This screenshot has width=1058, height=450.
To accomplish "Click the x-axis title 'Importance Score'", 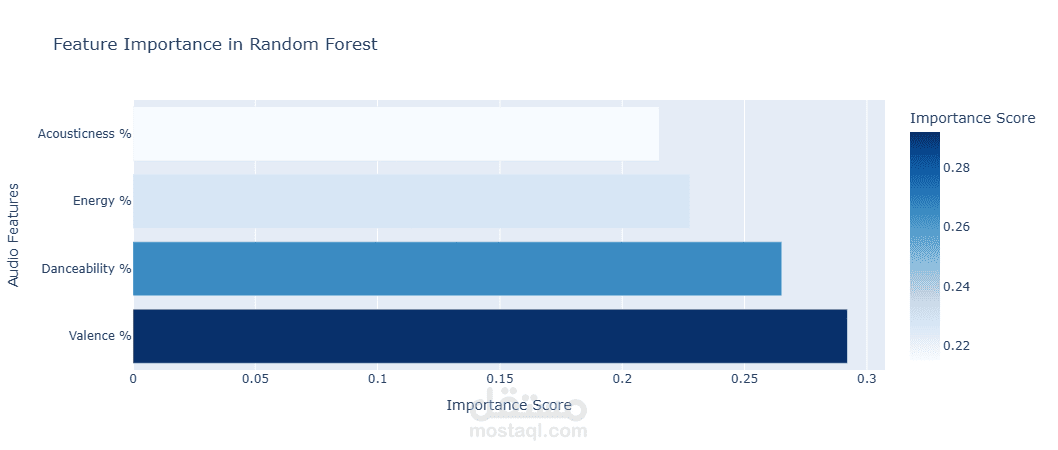I will coord(508,405).
